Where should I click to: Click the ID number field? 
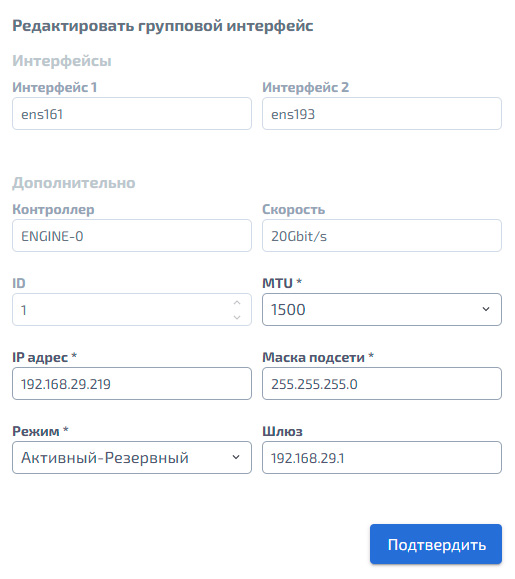point(132,310)
